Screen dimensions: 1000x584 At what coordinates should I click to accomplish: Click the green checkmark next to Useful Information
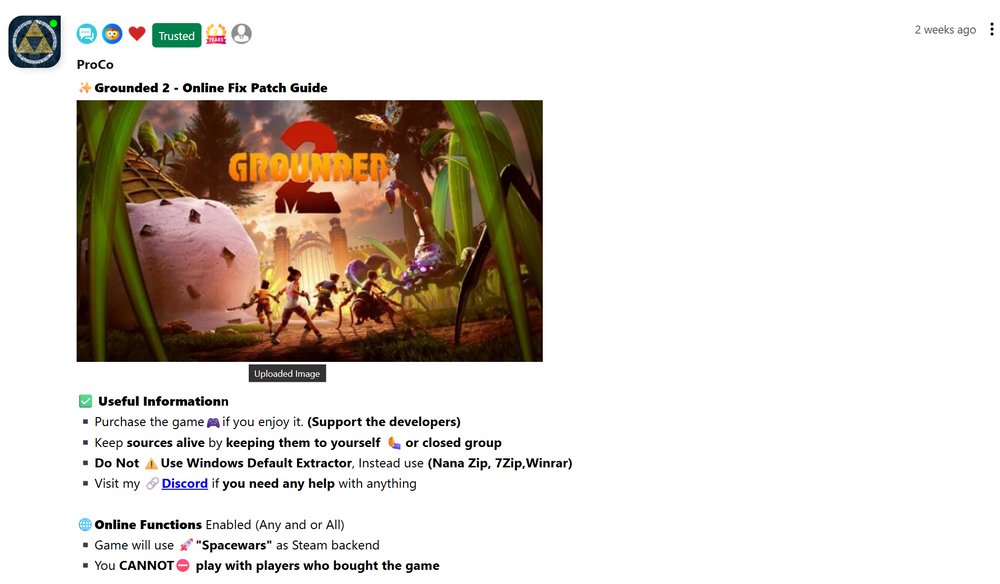85,401
